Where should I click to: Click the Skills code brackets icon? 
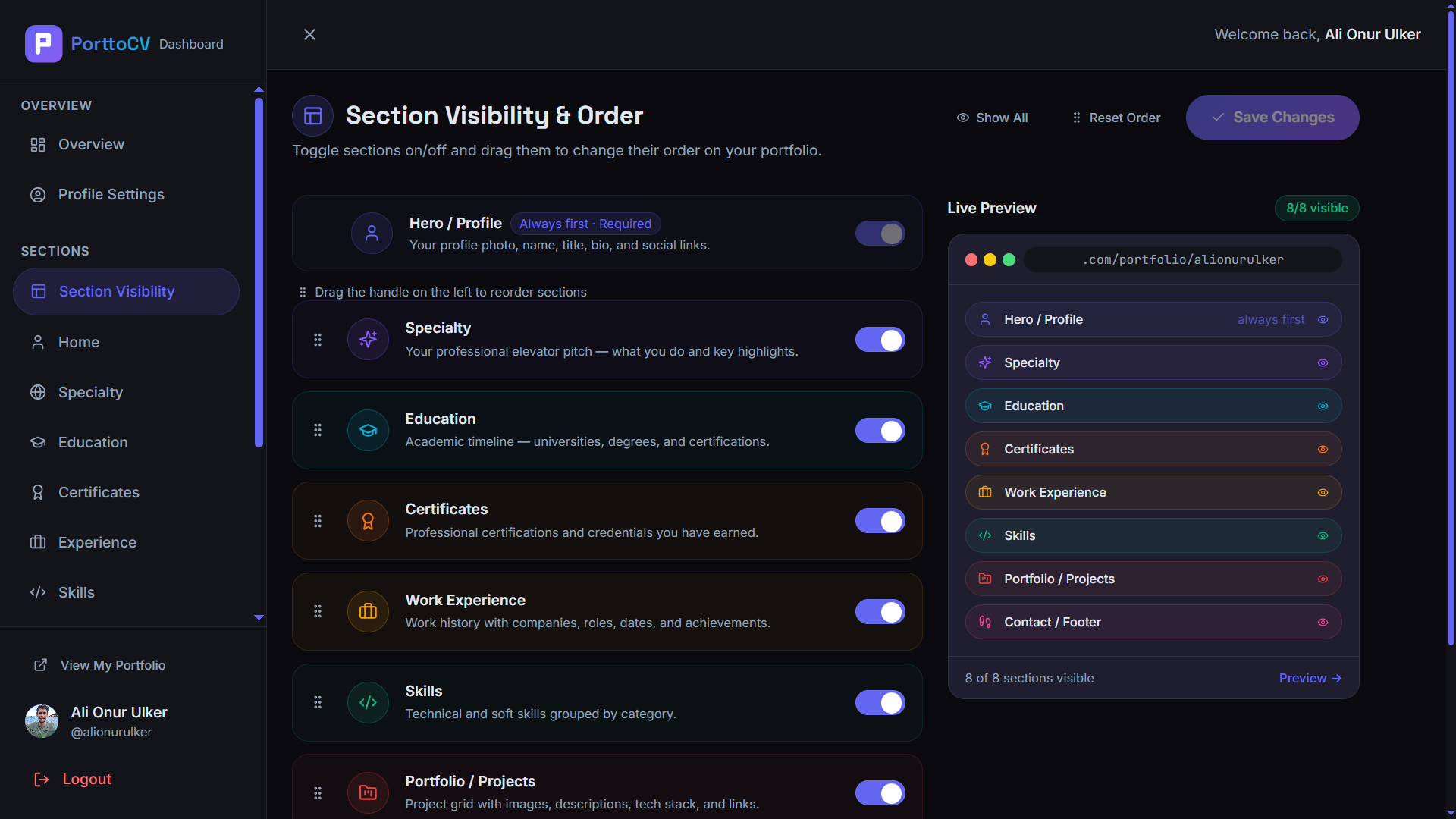[368, 702]
